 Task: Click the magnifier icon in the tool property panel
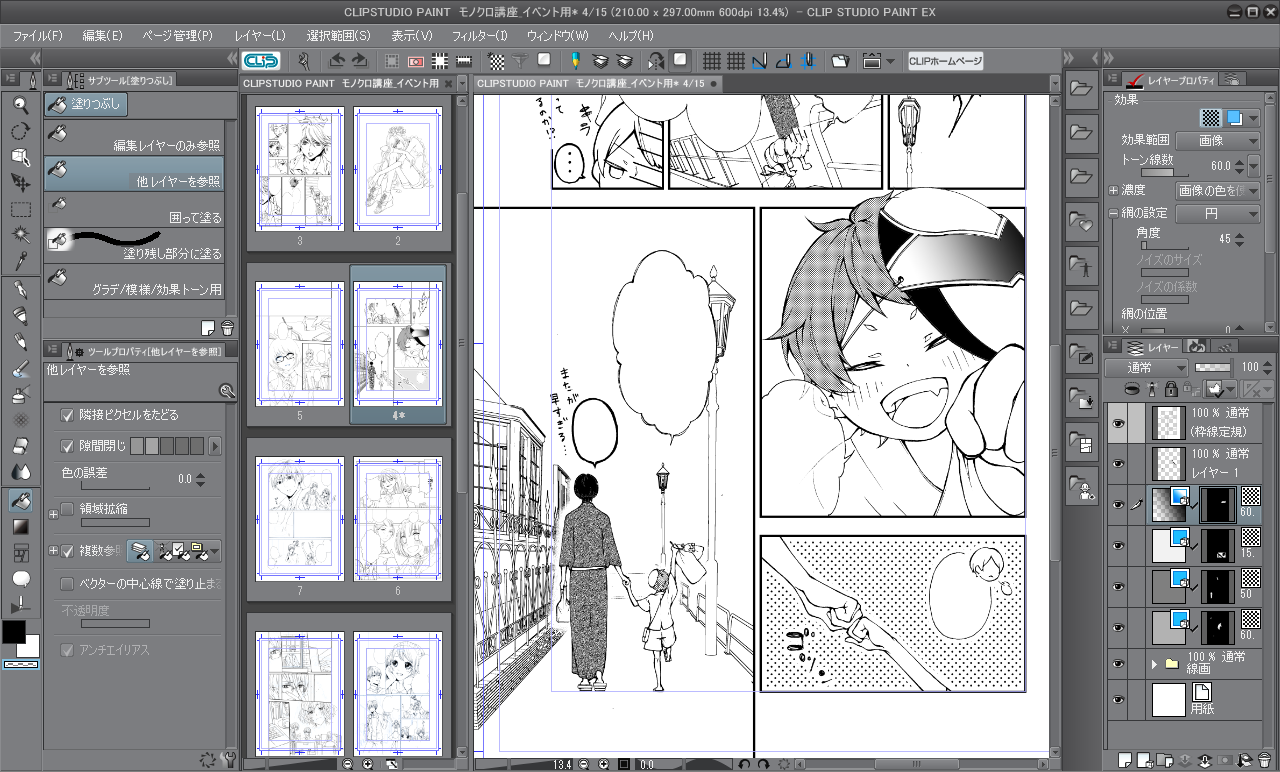click(228, 391)
